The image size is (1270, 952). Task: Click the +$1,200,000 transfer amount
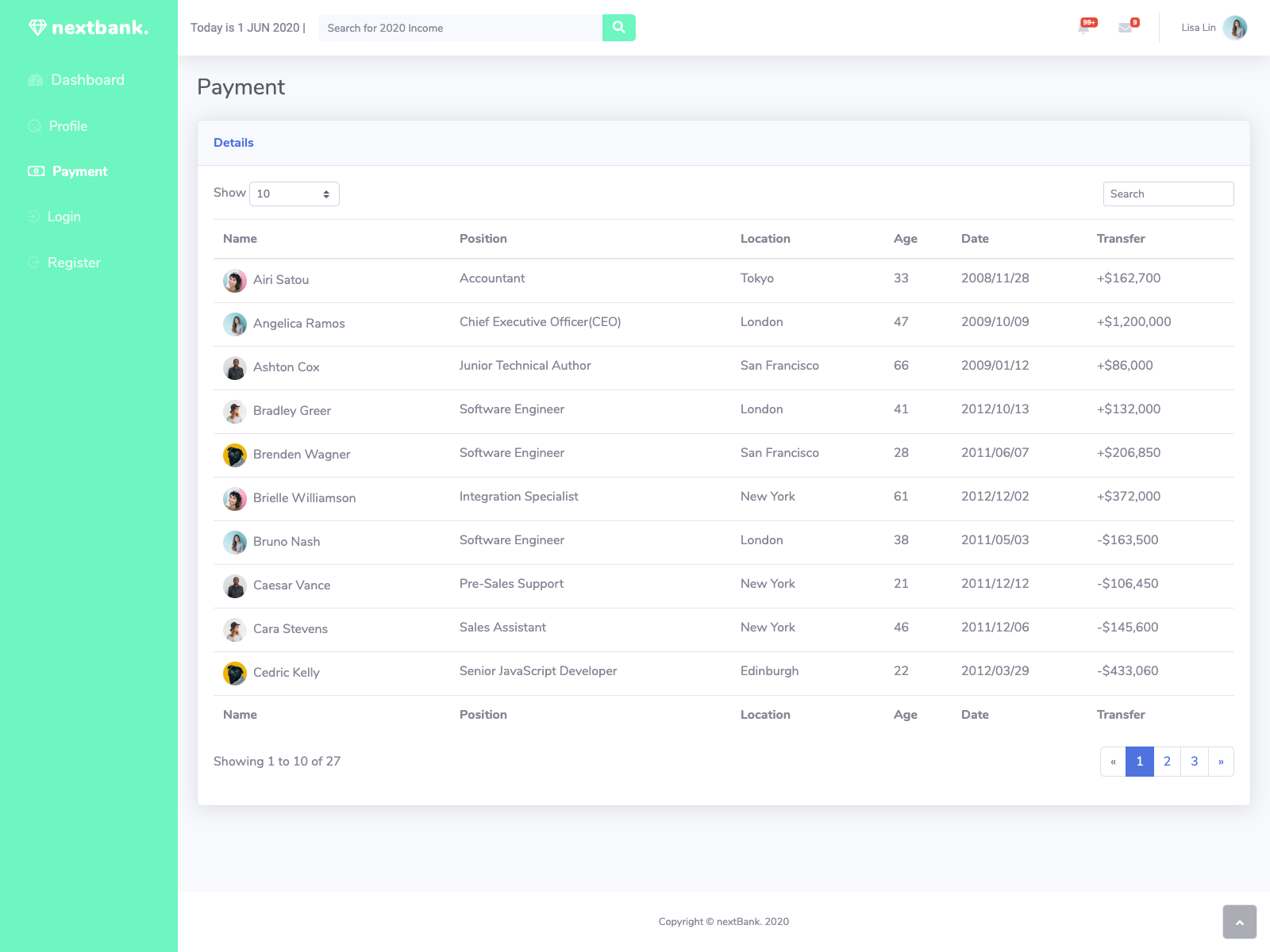pos(1133,322)
